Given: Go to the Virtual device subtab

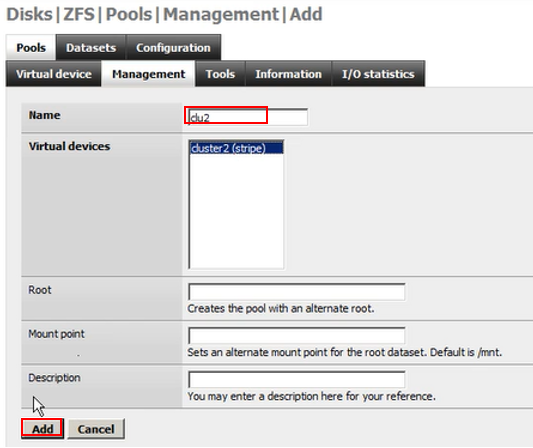Looking at the screenshot, I should coord(54,74).
